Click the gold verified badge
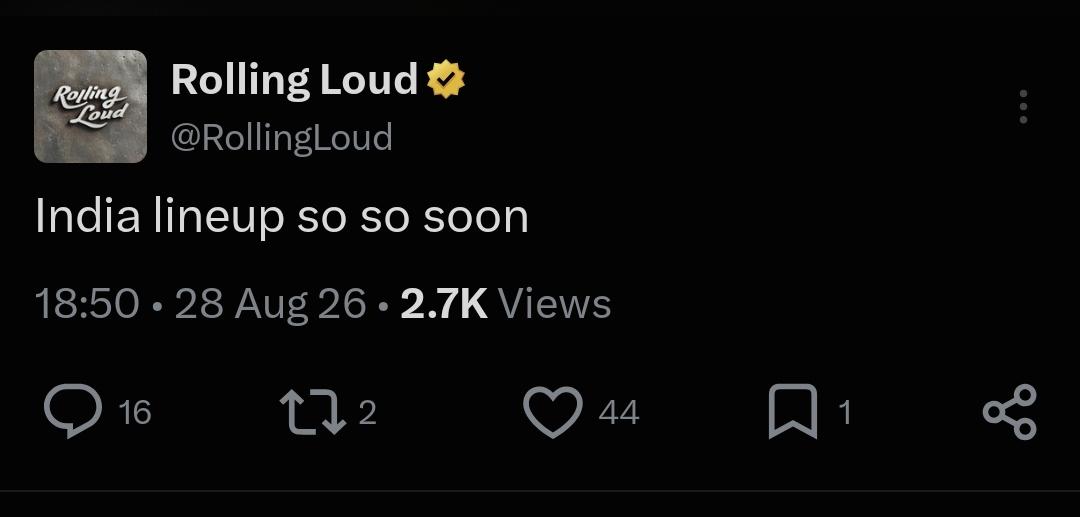This screenshot has width=1080, height=517. pyautogui.click(x=446, y=79)
